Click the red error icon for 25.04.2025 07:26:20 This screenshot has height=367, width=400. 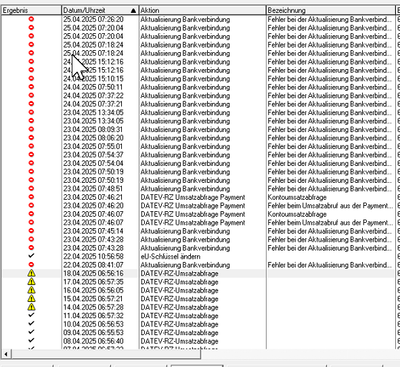31,19
